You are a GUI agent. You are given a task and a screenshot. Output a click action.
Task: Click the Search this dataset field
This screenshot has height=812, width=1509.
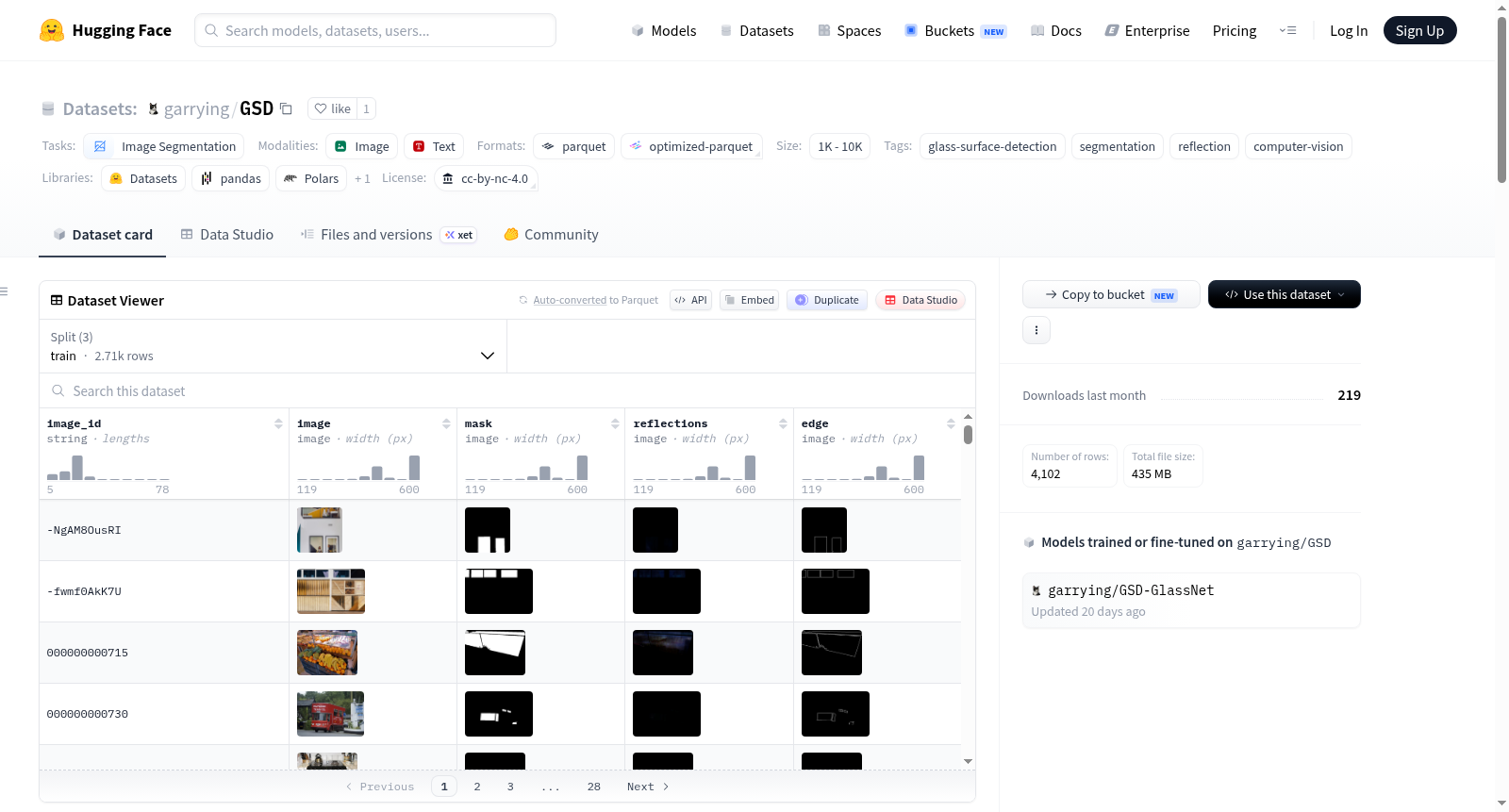[x=507, y=390]
